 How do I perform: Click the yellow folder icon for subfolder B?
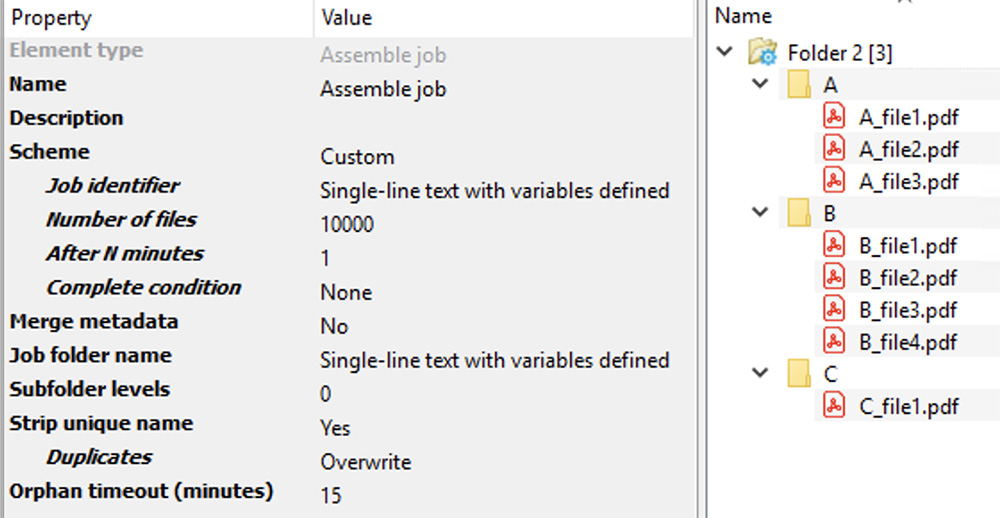point(799,213)
